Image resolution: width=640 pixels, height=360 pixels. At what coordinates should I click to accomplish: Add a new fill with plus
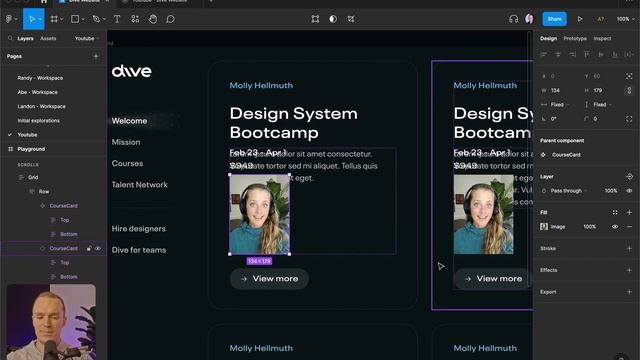tap(629, 212)
